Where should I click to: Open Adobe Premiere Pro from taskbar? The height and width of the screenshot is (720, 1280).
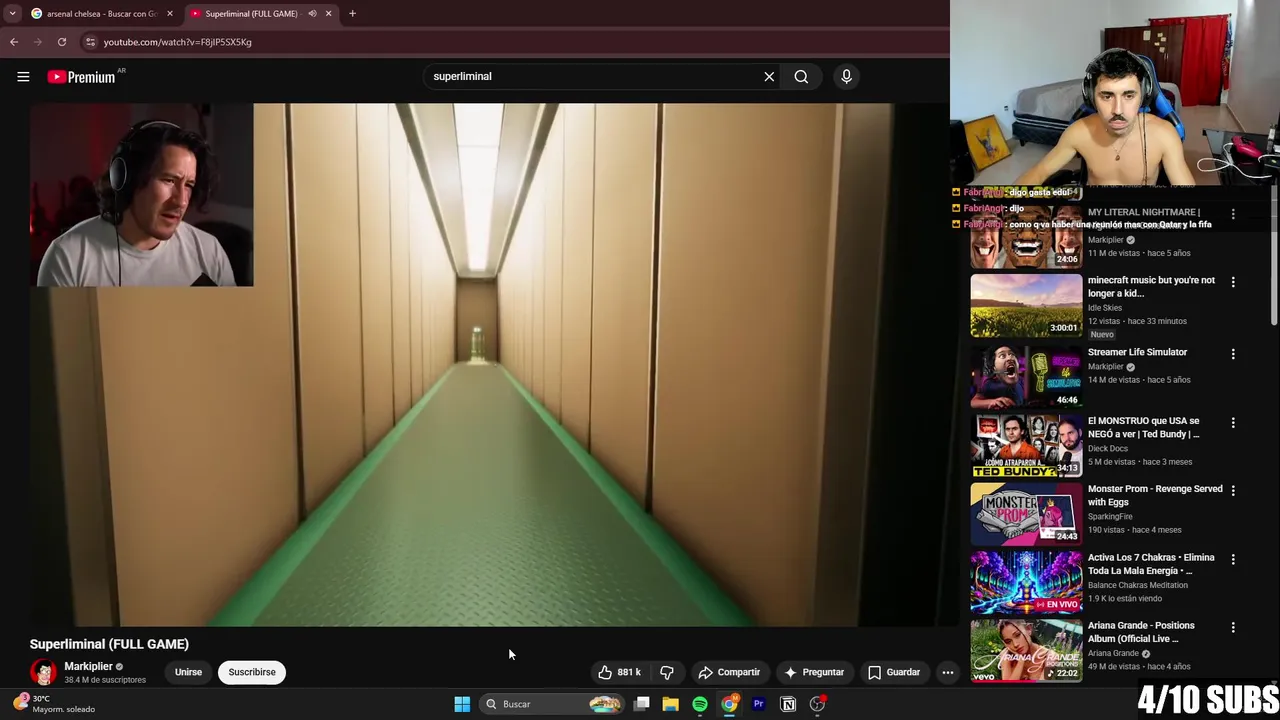click(758, 704)
